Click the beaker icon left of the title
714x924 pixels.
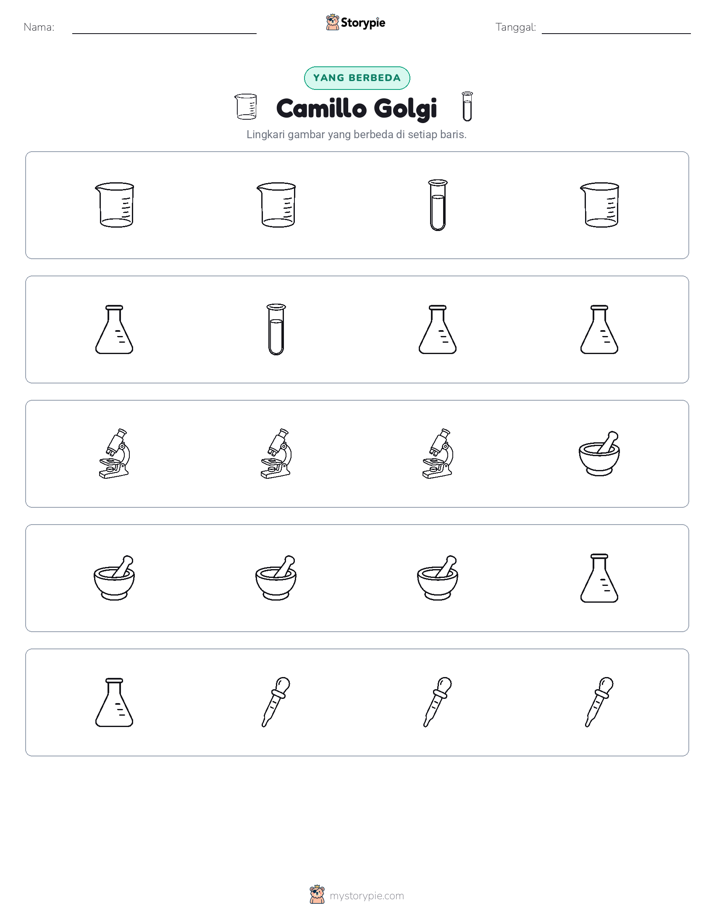(x=246, y=107)
